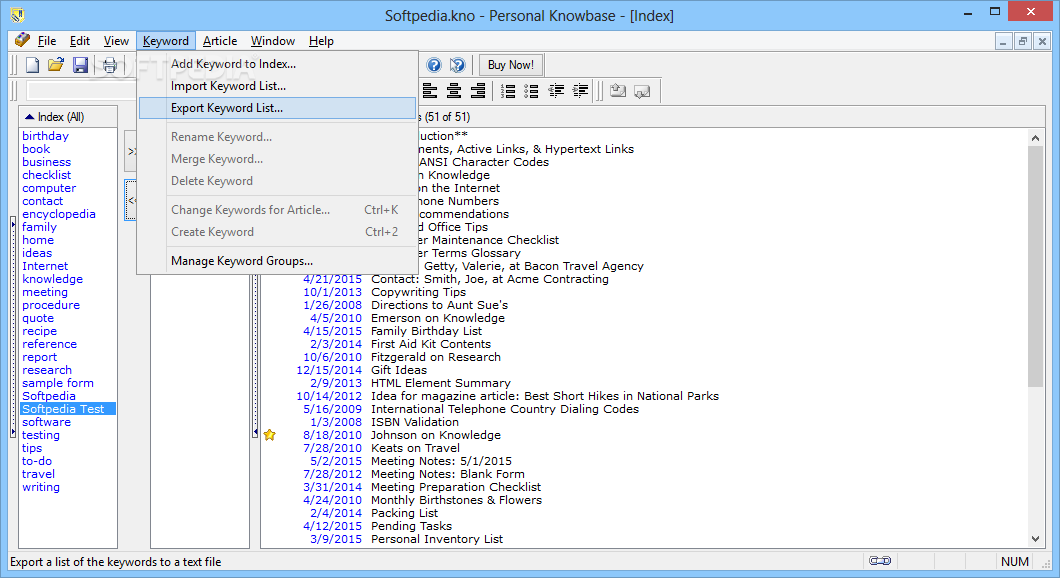
Task: Click the decrease indent icon
Action: point(556,91)
